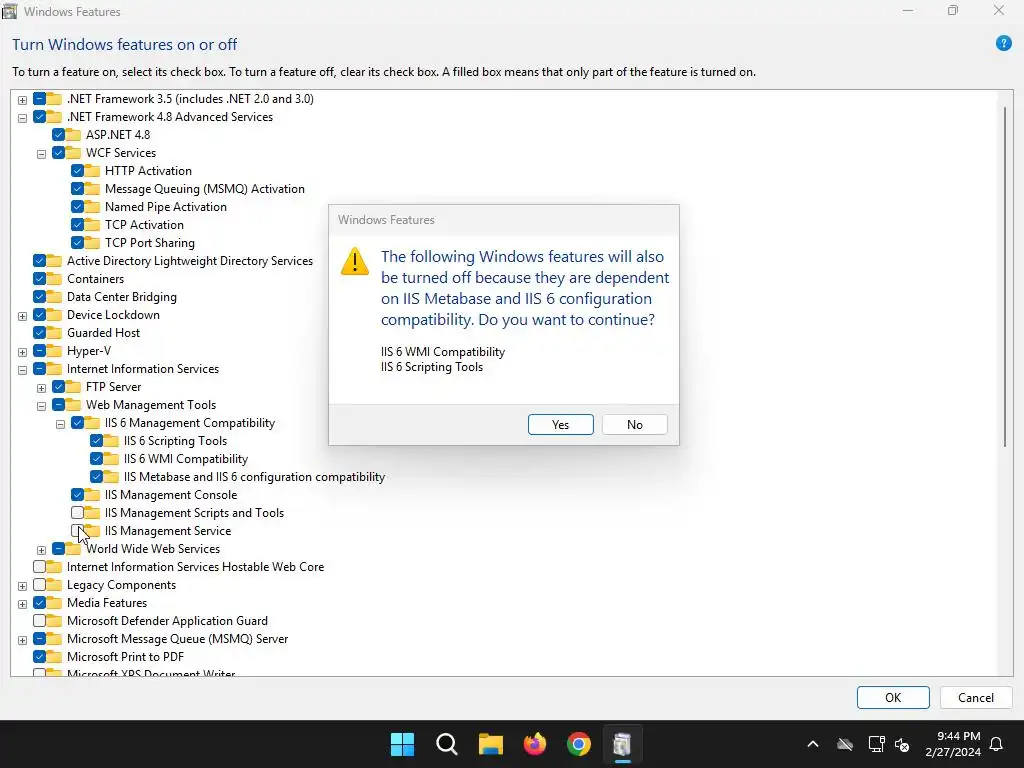Select Named Pipe Activation label
The height and width of the screenshot is (768, 1024).
(166, 206)
